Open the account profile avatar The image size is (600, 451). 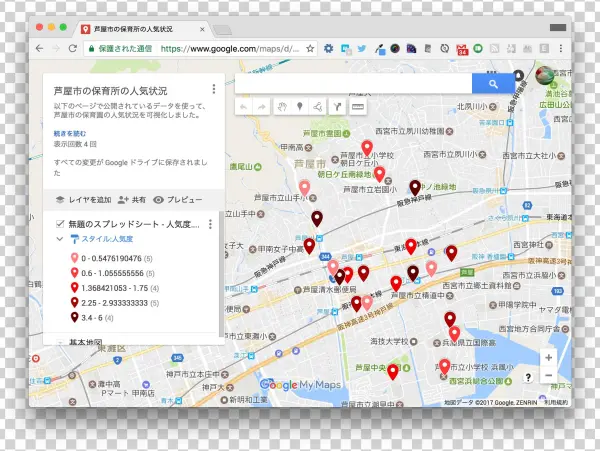pyautogui.click(x=544, y=75)
